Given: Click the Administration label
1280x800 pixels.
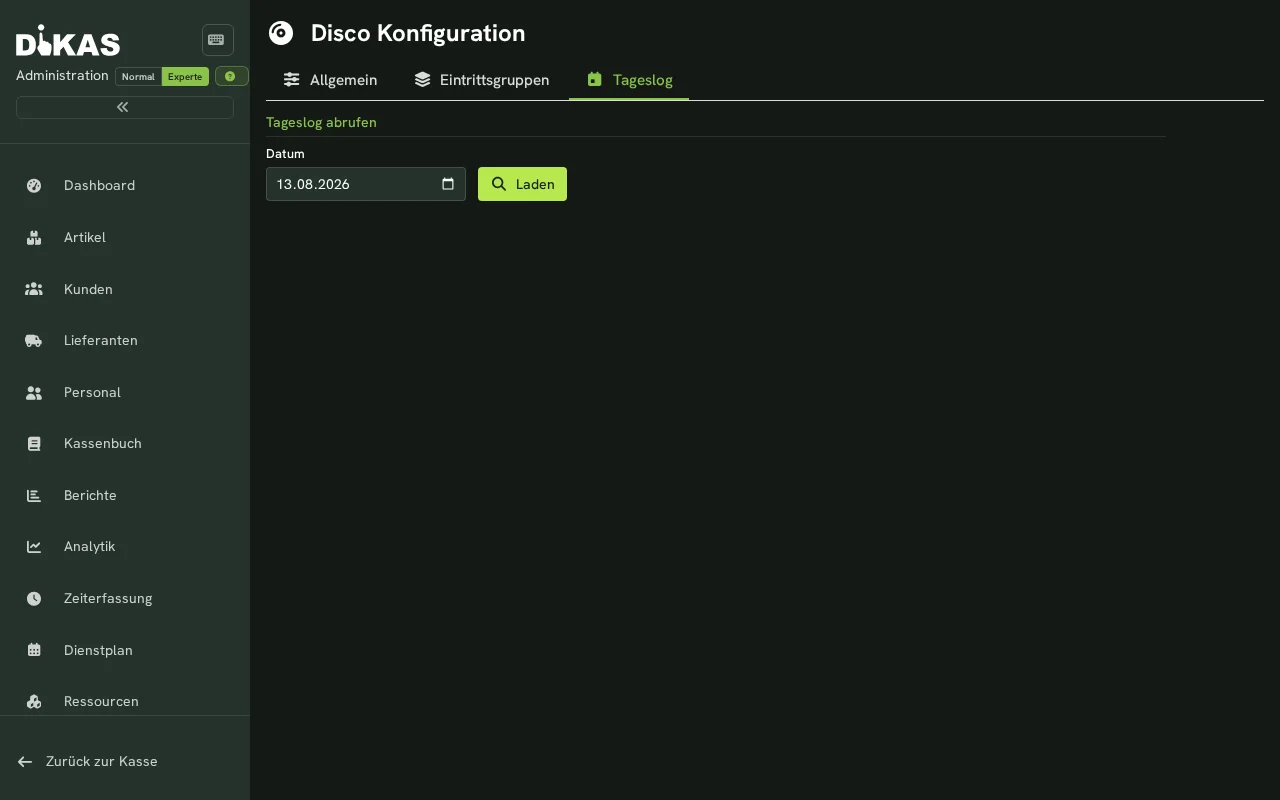Looking at the screenshot, I should tap(62, 76).
